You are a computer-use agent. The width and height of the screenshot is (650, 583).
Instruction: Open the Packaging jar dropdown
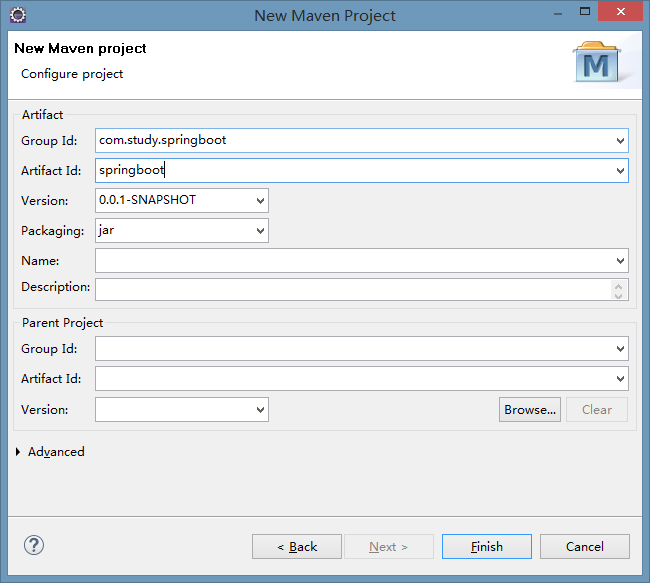click(x=260, y=231)
